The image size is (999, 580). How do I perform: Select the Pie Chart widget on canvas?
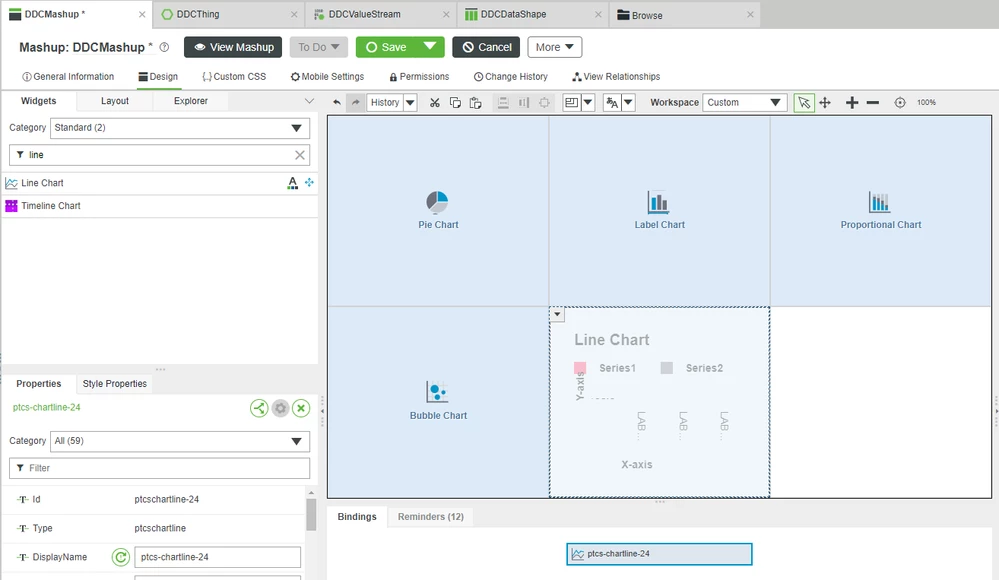438,210
